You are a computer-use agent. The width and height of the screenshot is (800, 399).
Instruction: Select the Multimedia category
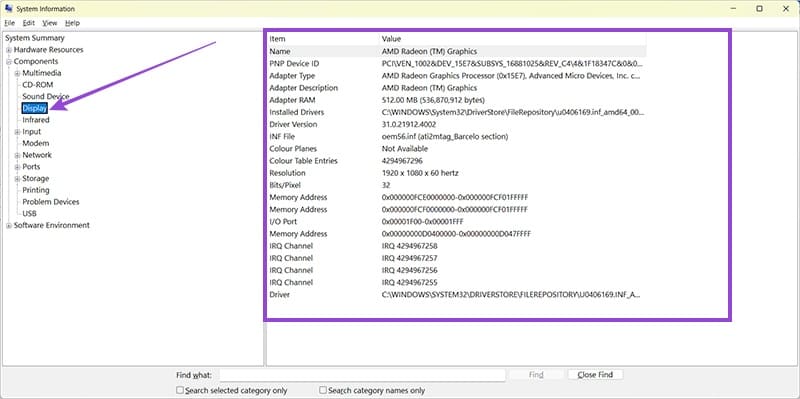coord(41,73)
